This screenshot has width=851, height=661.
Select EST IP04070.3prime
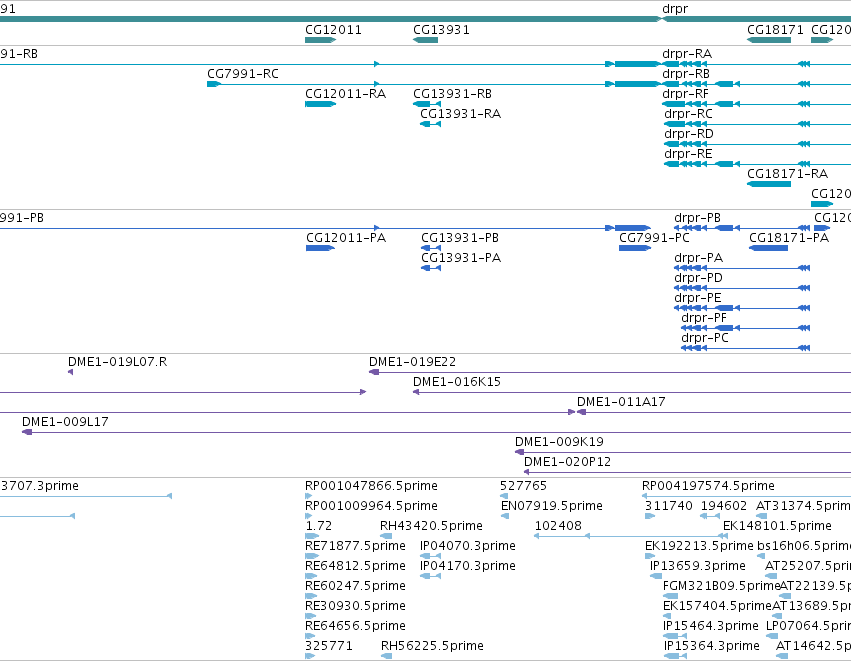pos(430,556)
